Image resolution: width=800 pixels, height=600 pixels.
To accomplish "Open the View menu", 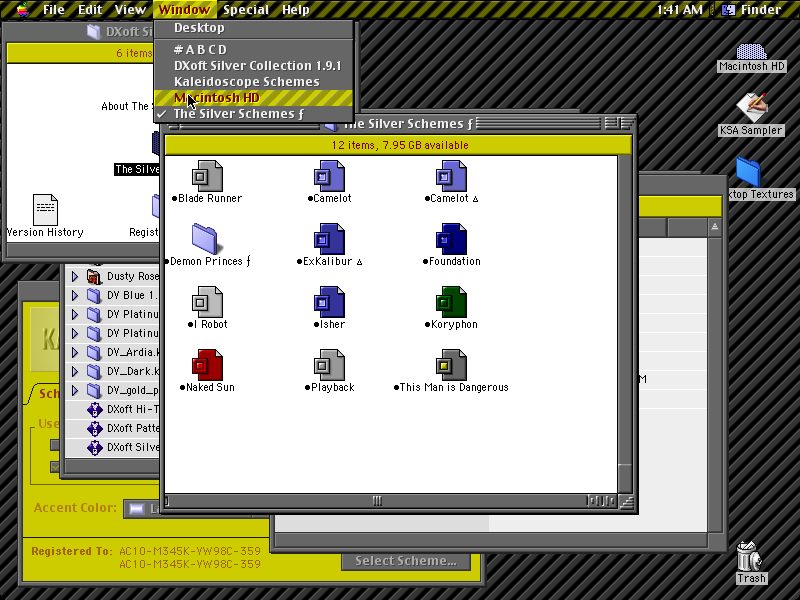I will pos(130,10).
